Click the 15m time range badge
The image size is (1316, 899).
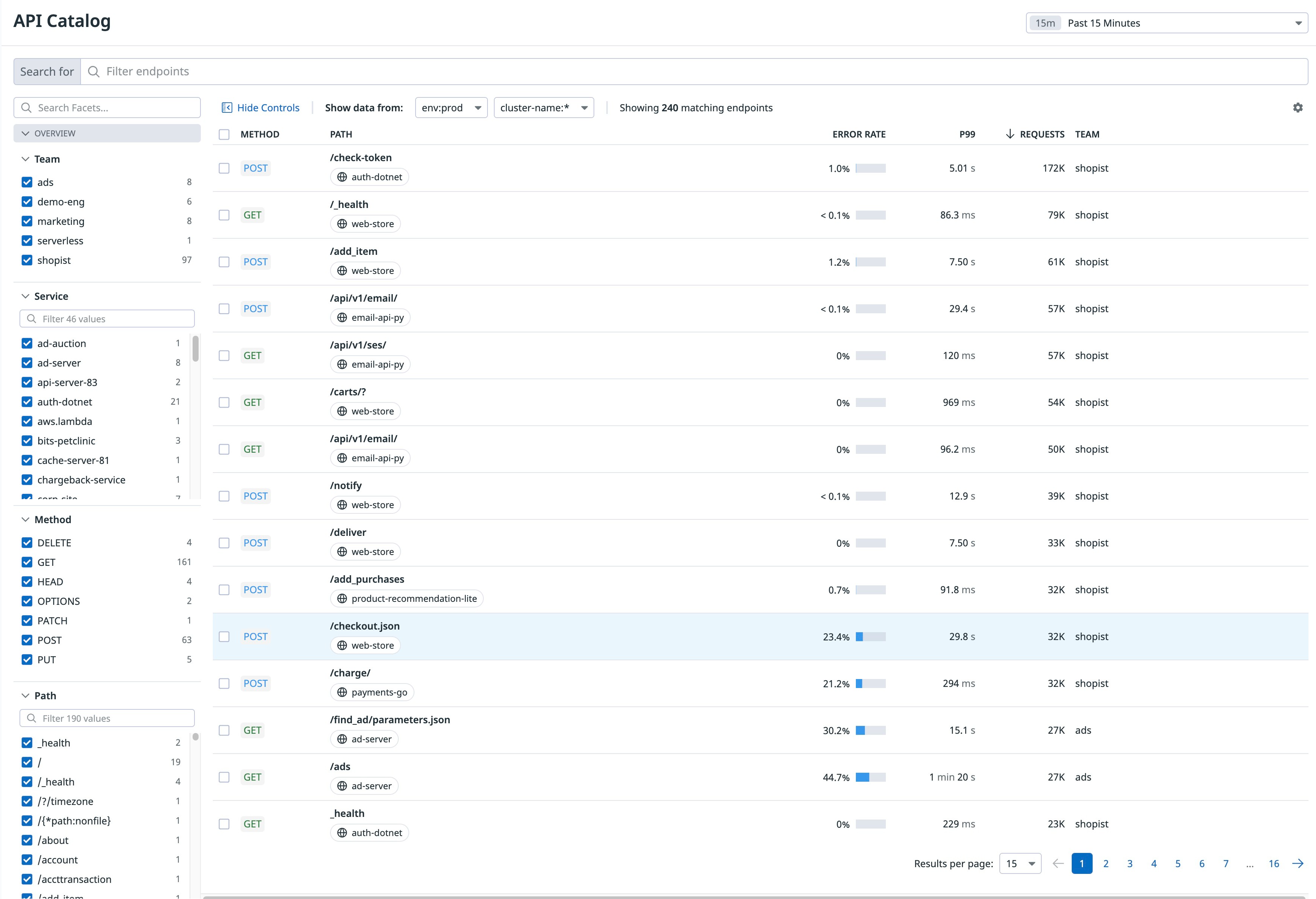[x=1045, y=22]
